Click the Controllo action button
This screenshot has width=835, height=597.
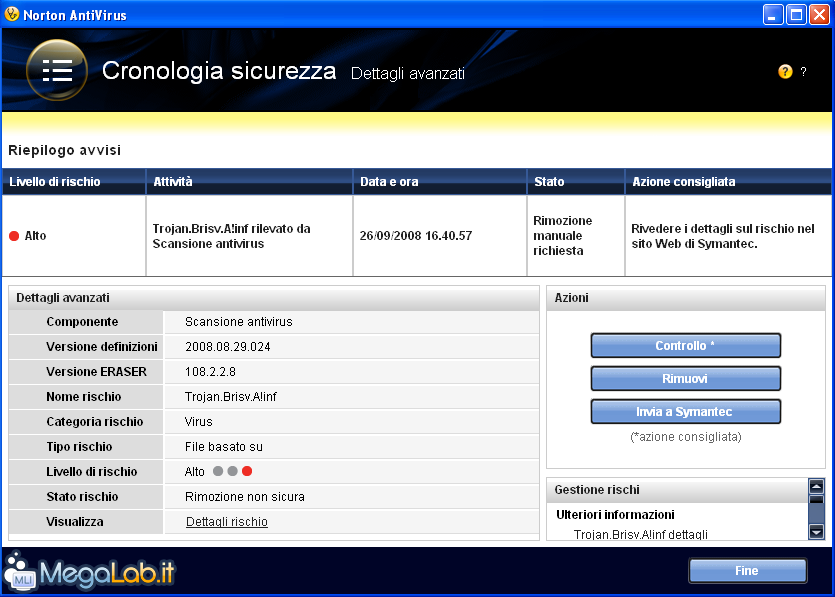pyautogui.click(x=685, y=346)
